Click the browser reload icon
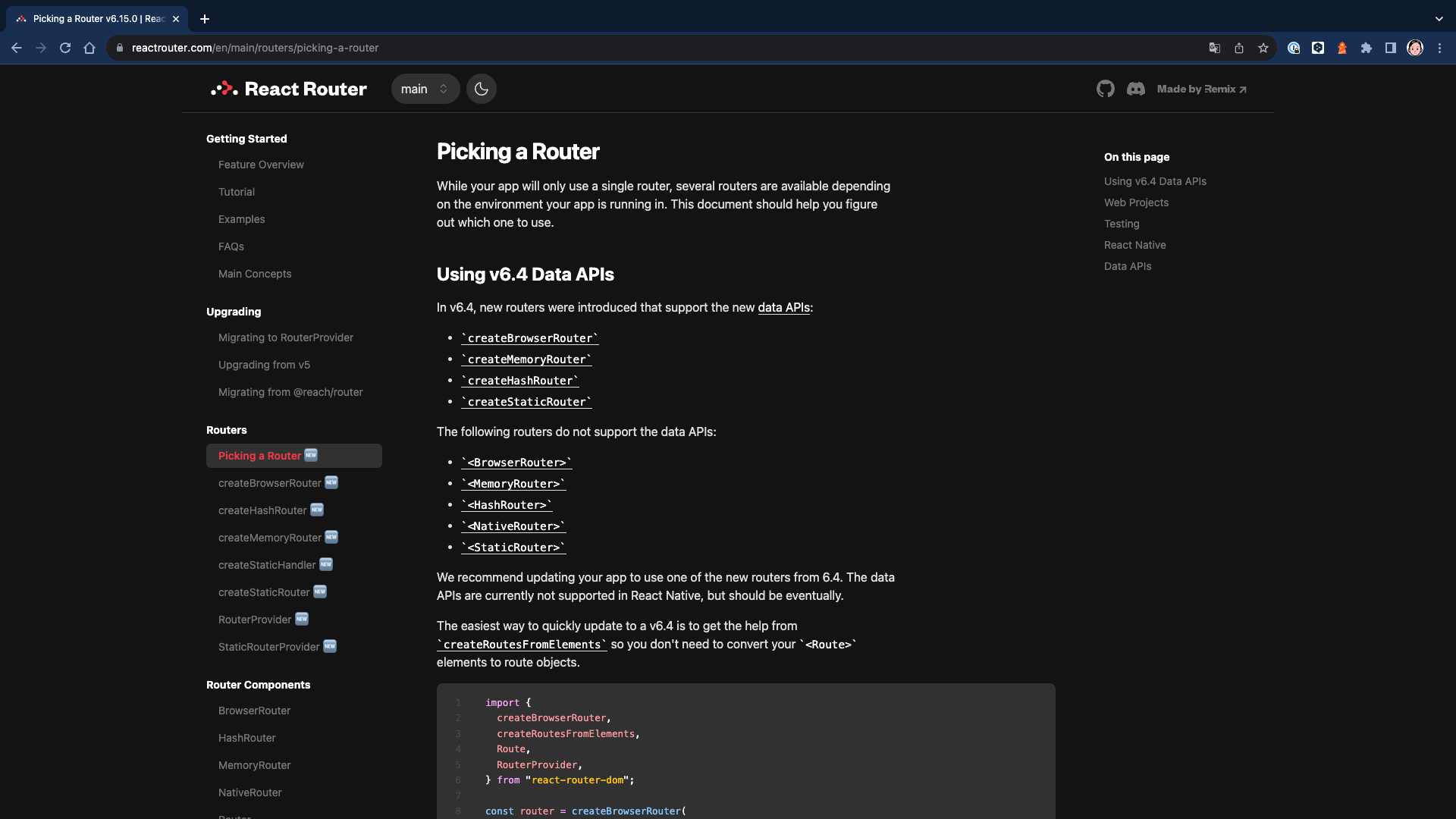The width and height of the screenshot is (1456, 819). tap(65, 48)
